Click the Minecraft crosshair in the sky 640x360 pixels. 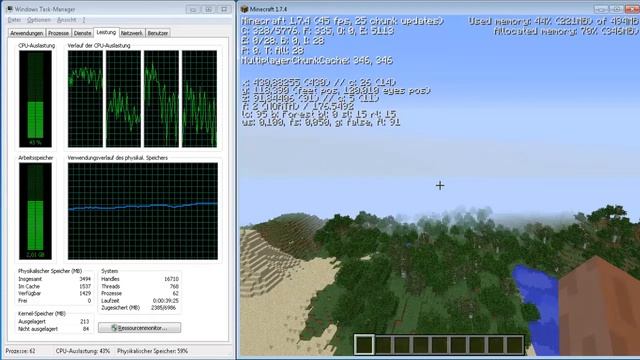tap(440, 186)
